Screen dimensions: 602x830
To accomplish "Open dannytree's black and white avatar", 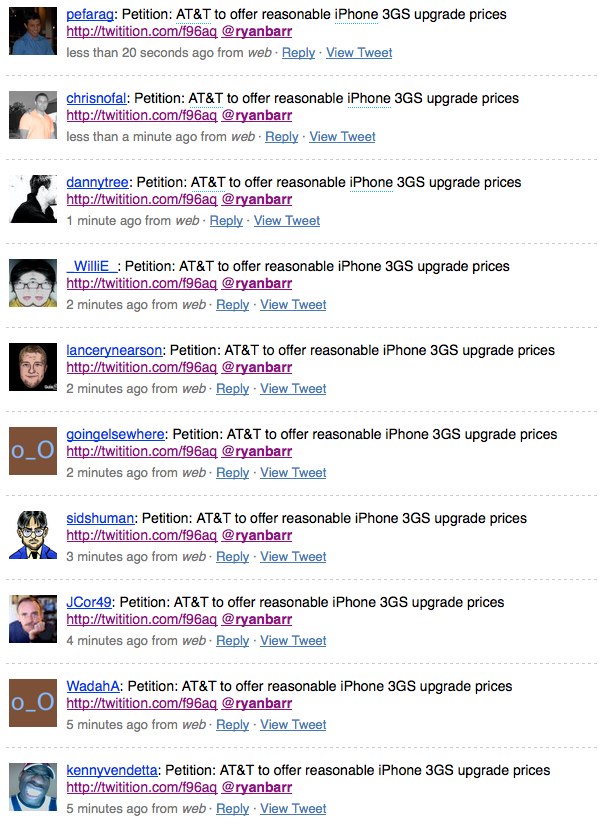I will (33, 199).
